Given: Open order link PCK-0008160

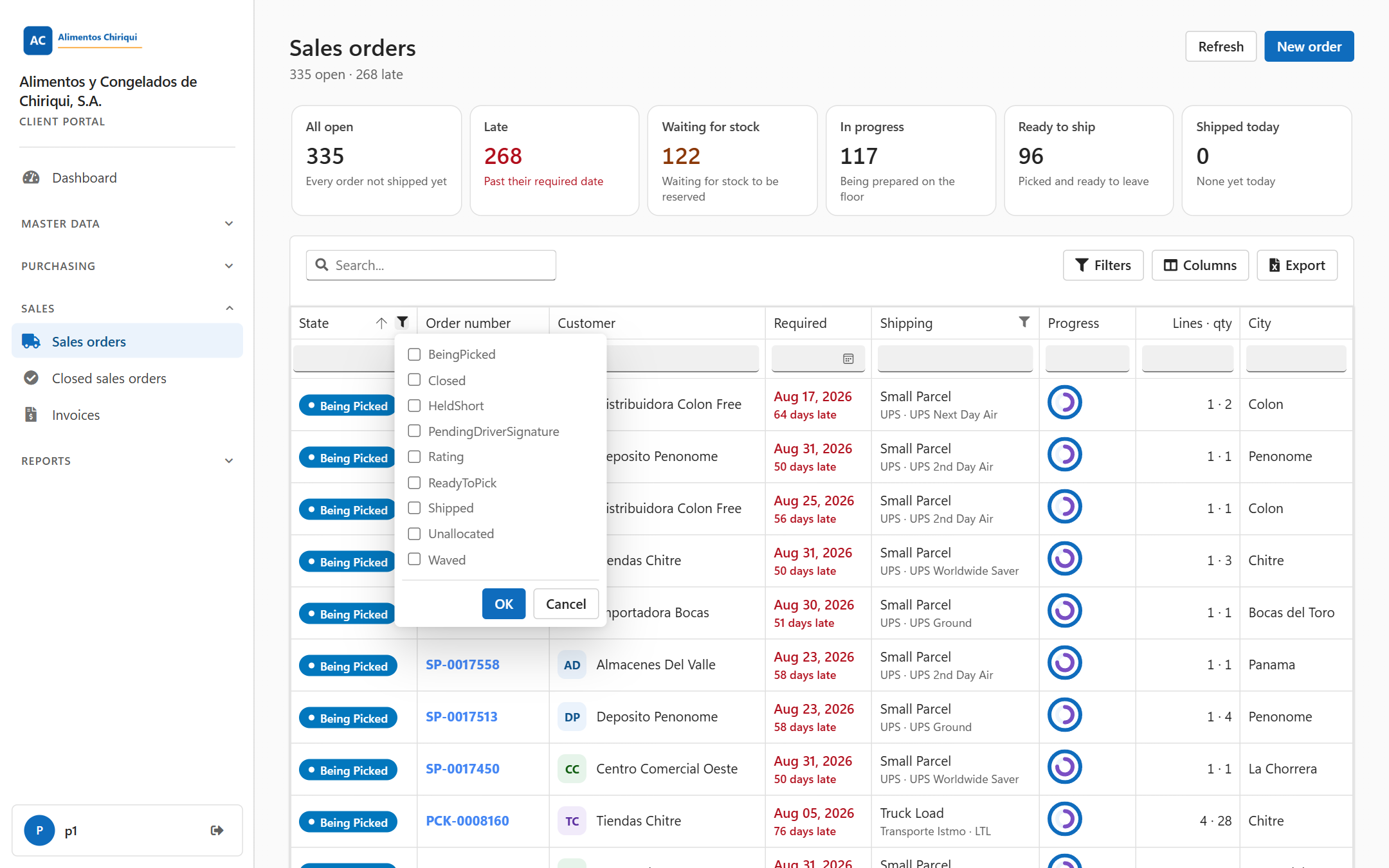Looking at the screenshot, I should tap(468, 821).
